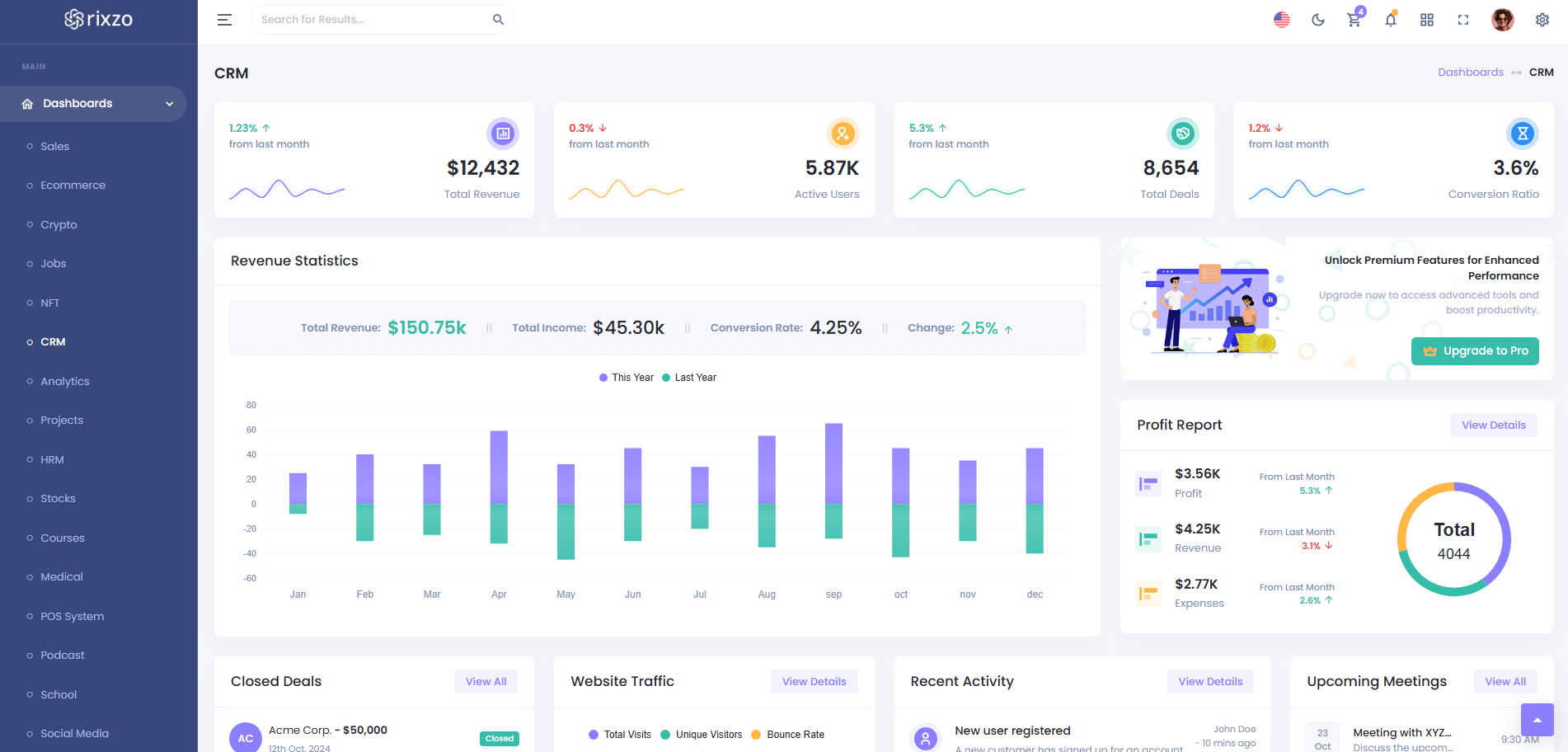Click the Closed status badge
1568x752 pixels.
click(500, 739)
